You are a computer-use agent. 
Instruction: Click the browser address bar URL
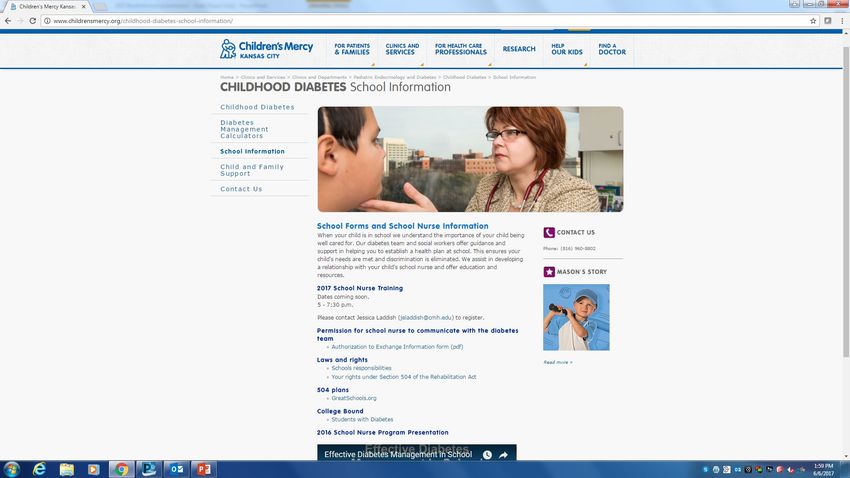pos(143,21)
